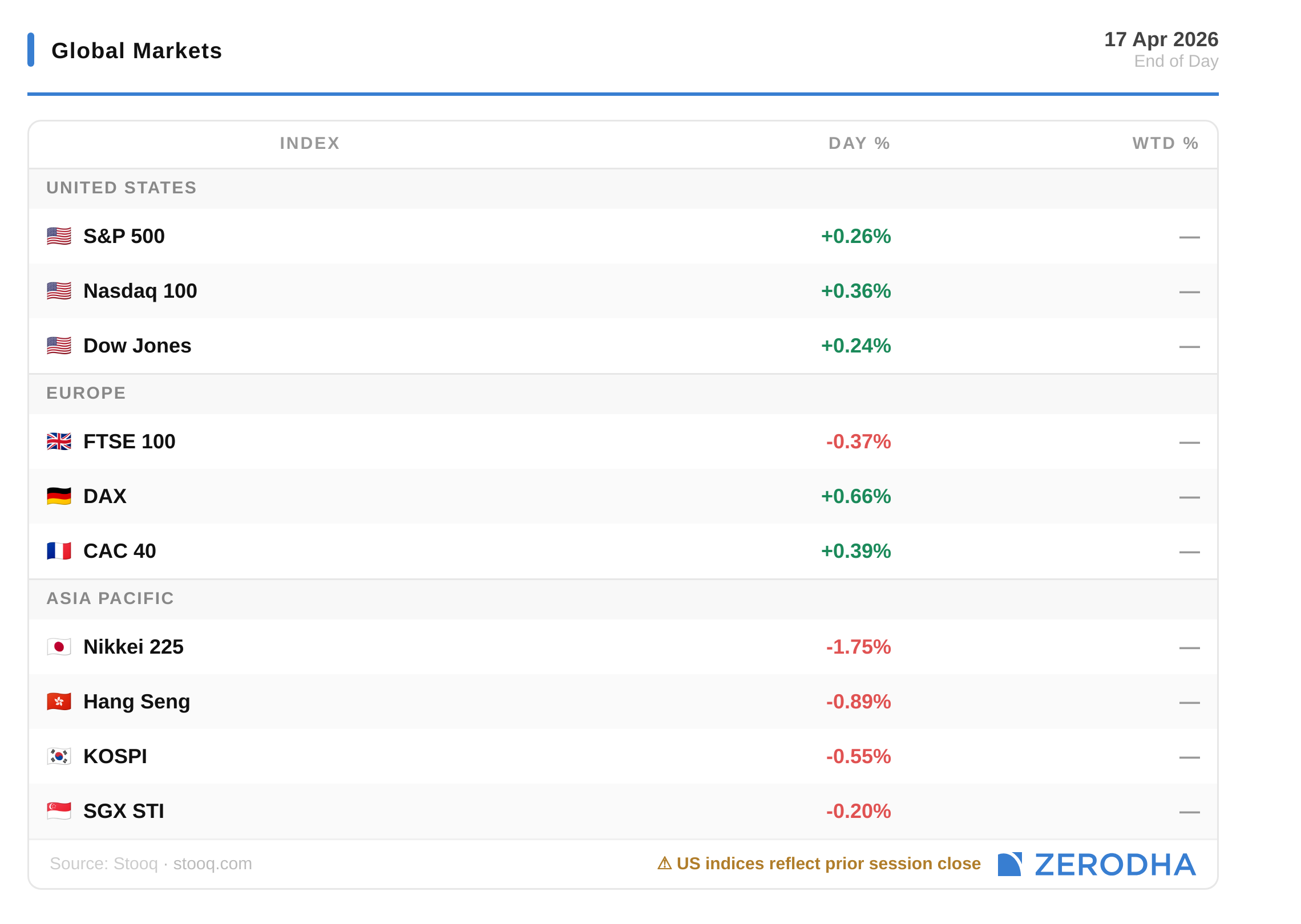This screenshot has height=924, width=1301.
Task: Click the Singapore flag beside SGX STI
Action: (59, 811)
